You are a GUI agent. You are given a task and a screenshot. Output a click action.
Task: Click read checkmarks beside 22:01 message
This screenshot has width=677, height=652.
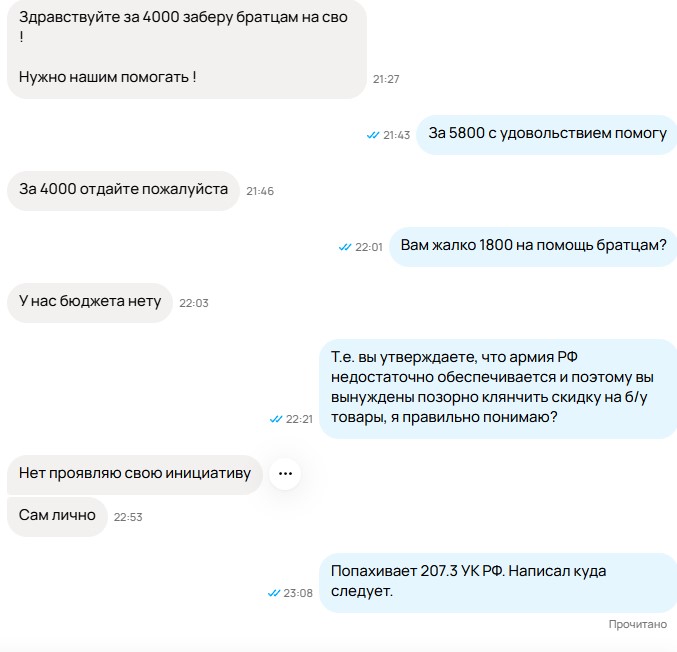click(x=345, y=247)
